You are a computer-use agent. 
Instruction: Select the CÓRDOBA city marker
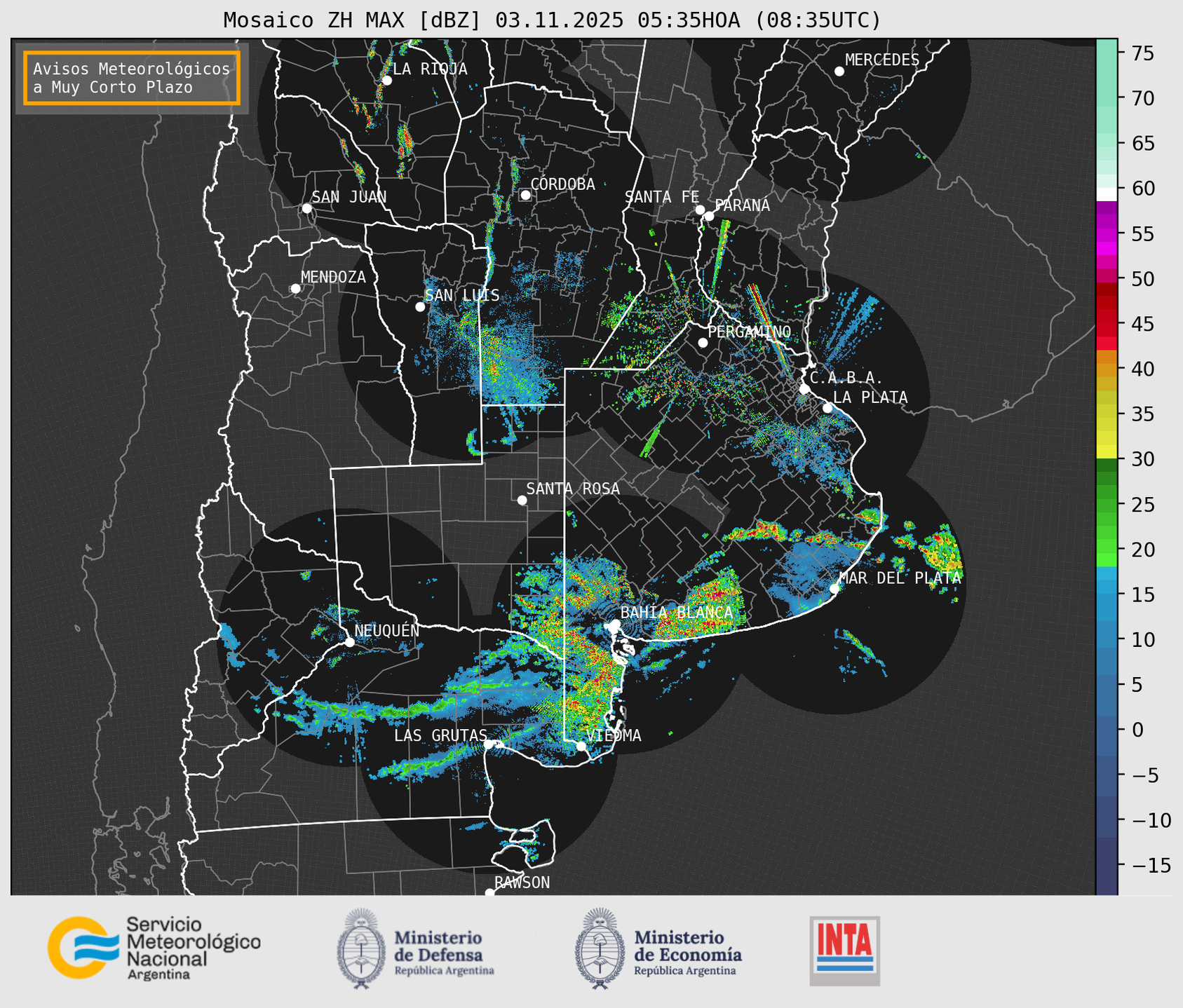(x=525, y=195)
